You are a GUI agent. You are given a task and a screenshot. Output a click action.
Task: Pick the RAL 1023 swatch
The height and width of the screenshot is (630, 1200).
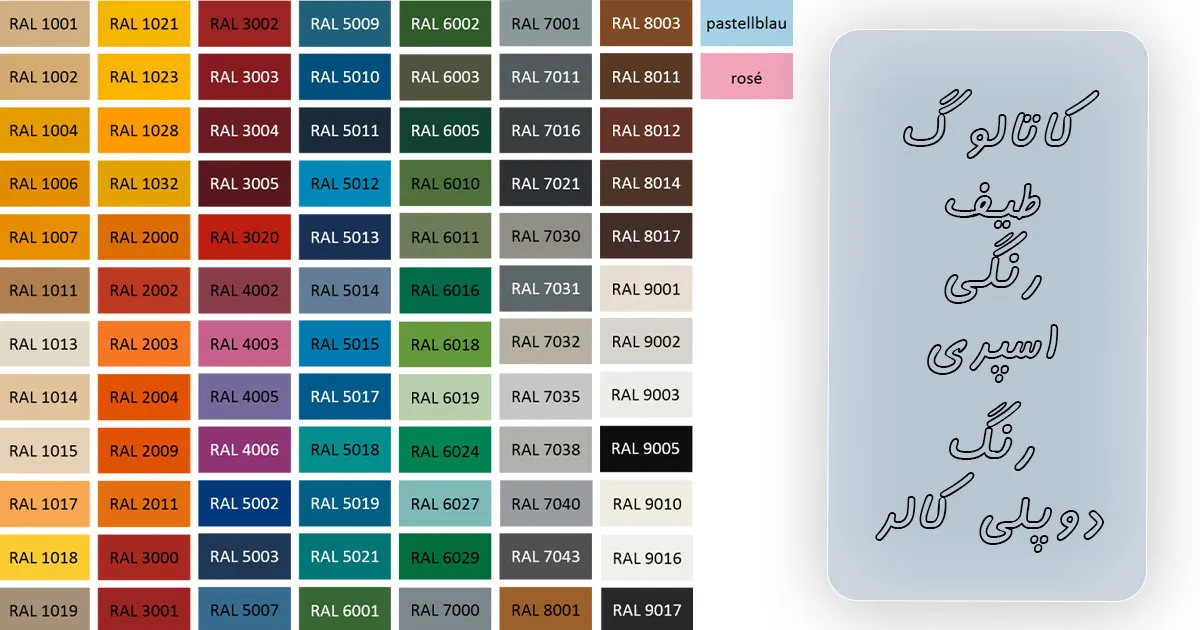(x=144, y=77)
